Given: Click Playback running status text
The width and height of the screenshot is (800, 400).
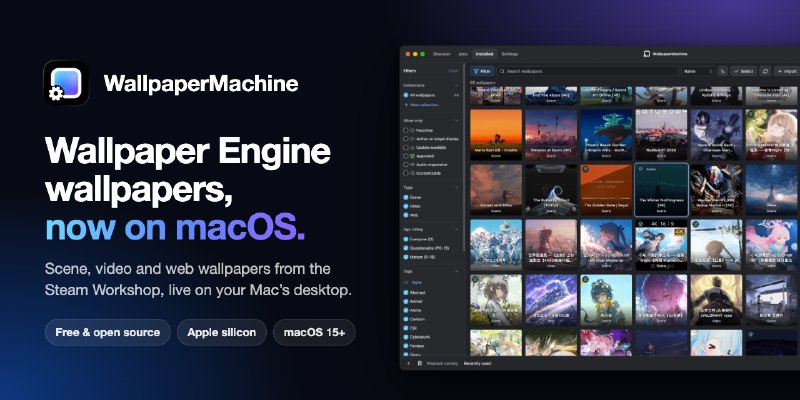Looking at the screenshot, I should pyautogui.click(x=442, y=363).
